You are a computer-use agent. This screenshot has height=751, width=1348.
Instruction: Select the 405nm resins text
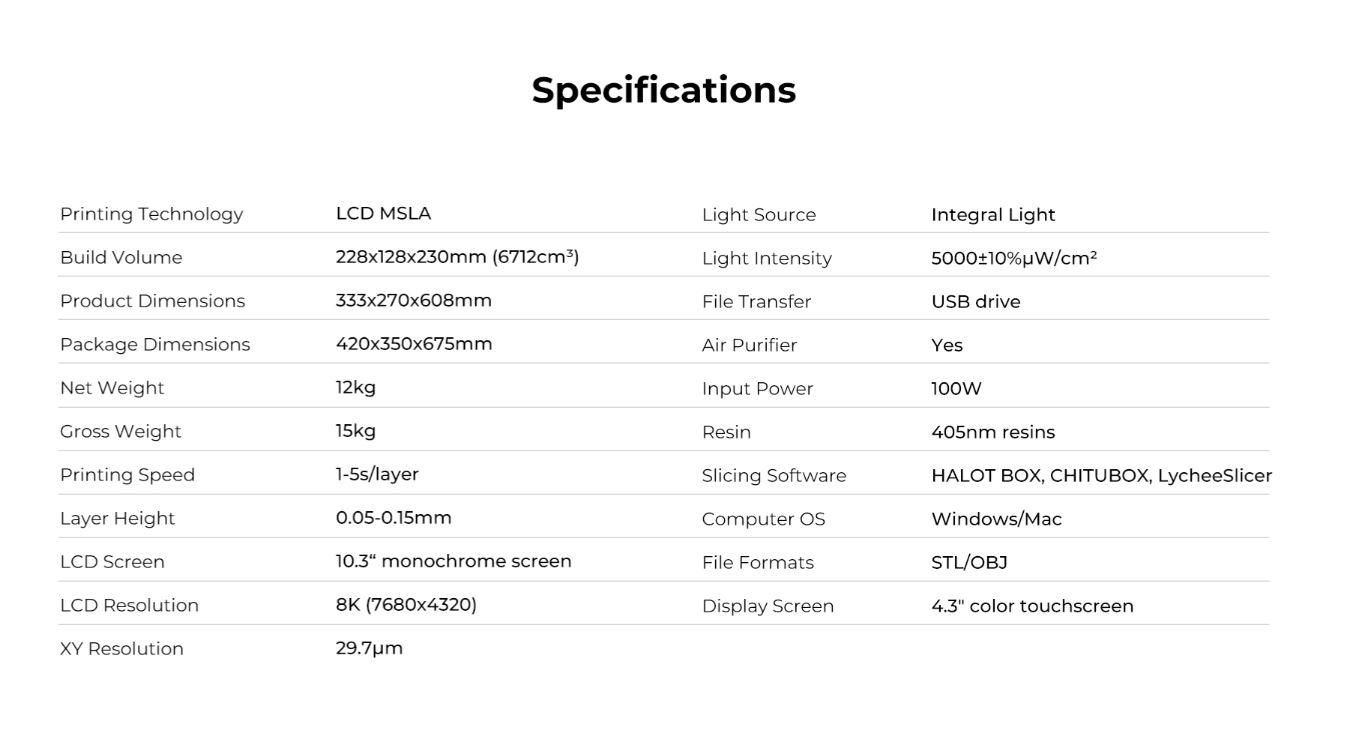[x=993, y=432]
